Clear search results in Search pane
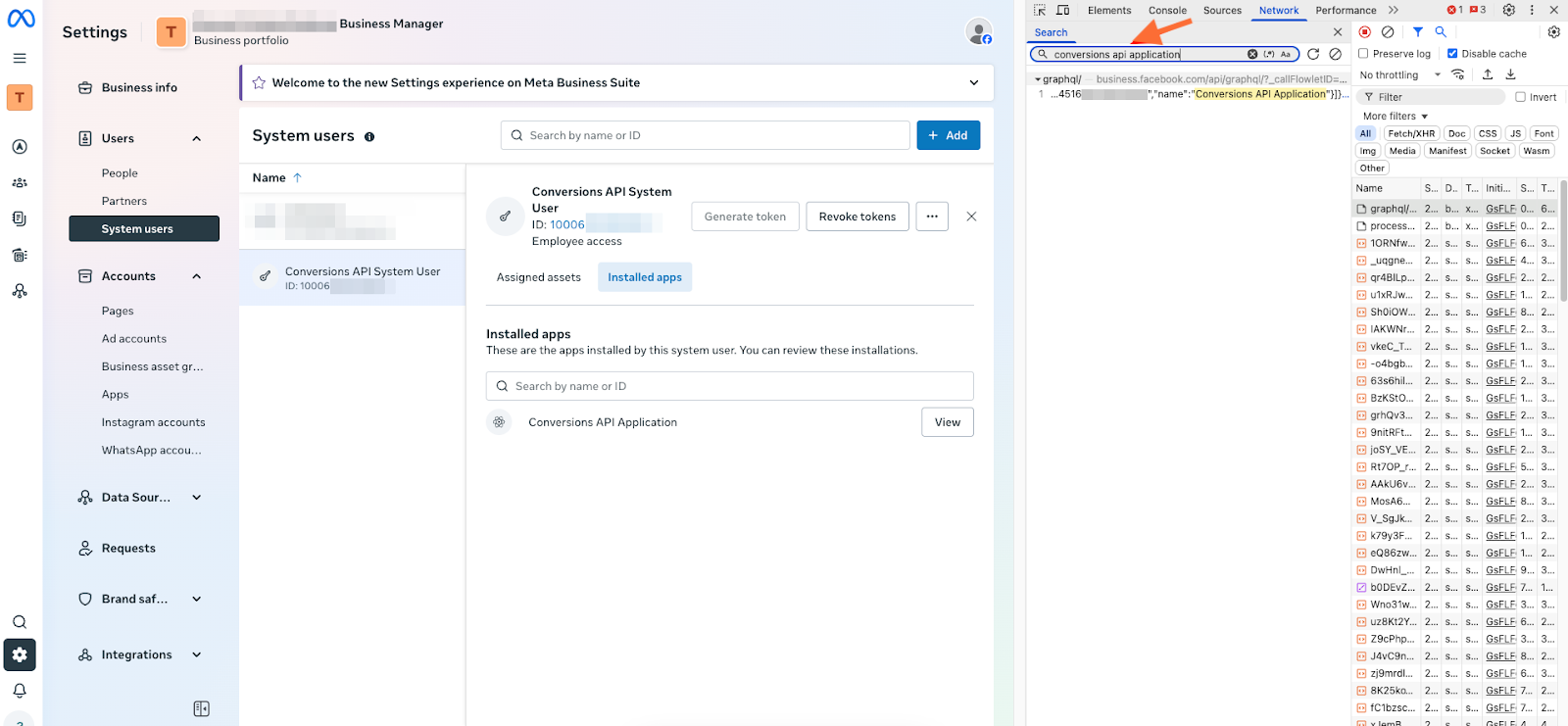Image resolution: width=1568 pixels, height=726 pixels. point(1335,55)
